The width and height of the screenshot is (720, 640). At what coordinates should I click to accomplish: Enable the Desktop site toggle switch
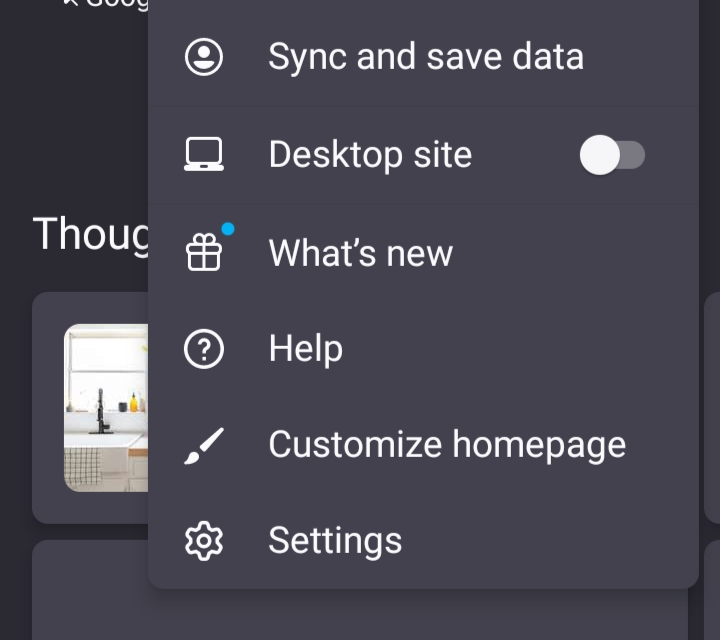click(612, 156)
